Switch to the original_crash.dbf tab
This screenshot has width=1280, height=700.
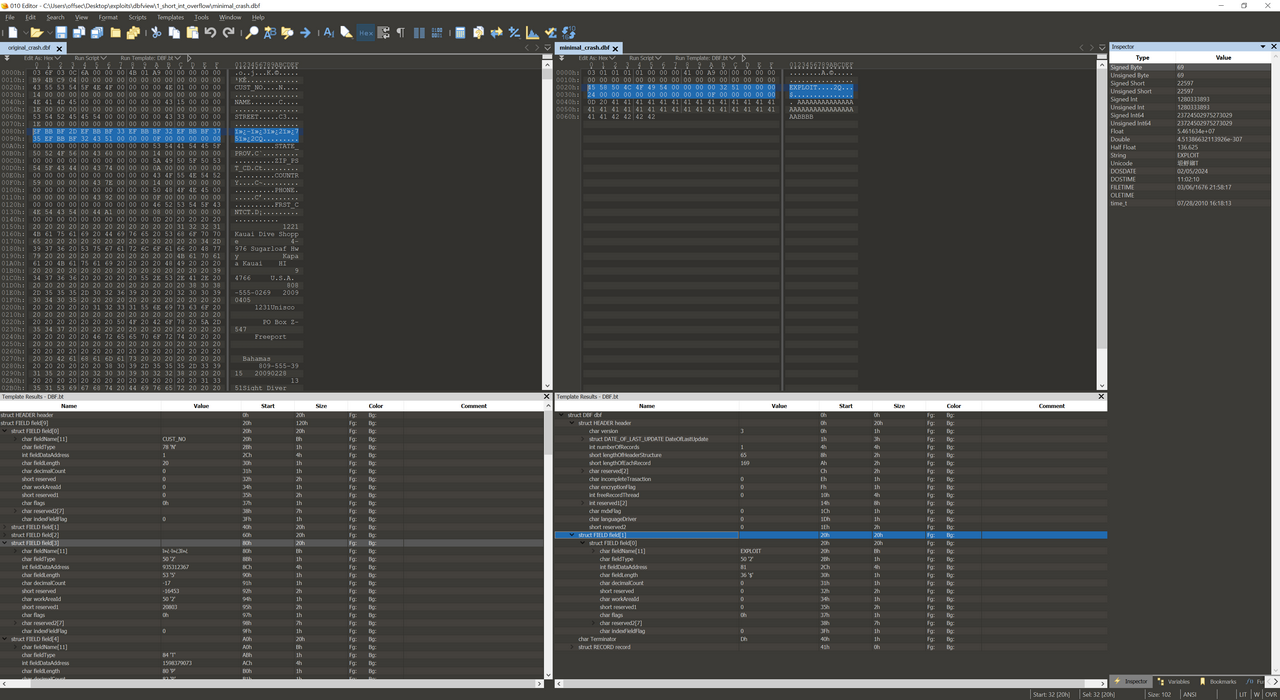coord(30,48)
